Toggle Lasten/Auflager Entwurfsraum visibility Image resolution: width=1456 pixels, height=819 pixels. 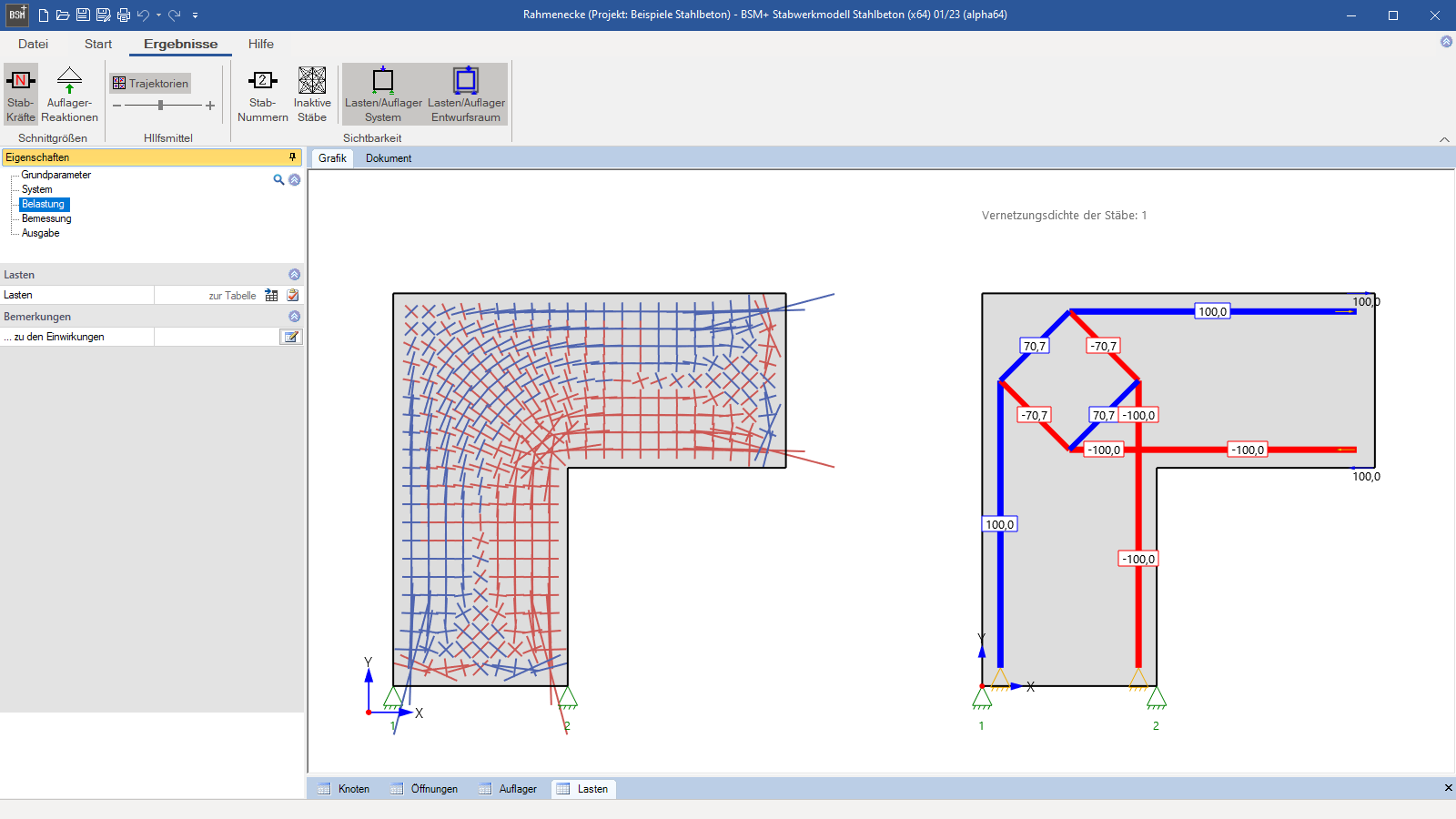pos(466,94)
